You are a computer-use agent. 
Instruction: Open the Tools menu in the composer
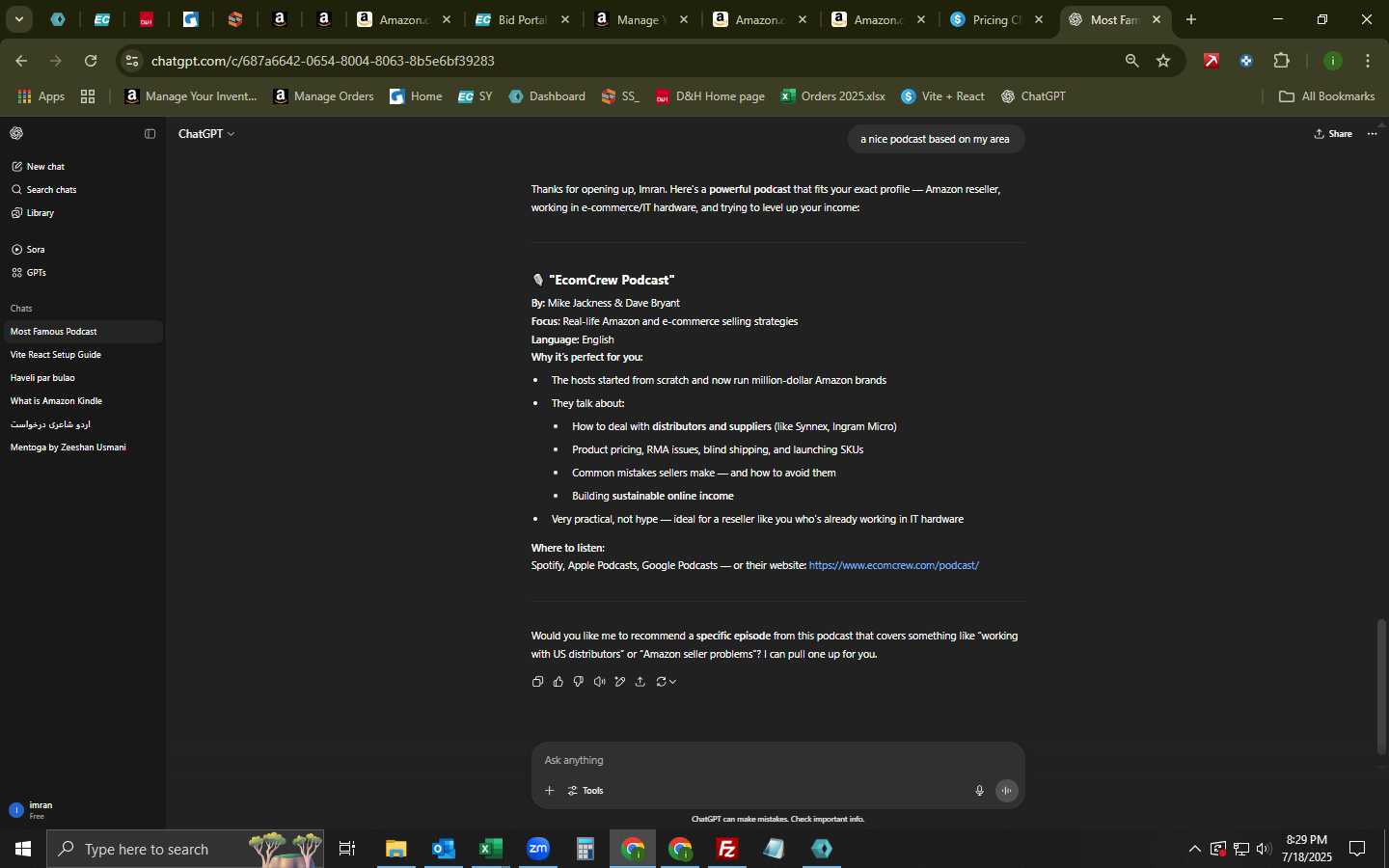tap(586, 791)
